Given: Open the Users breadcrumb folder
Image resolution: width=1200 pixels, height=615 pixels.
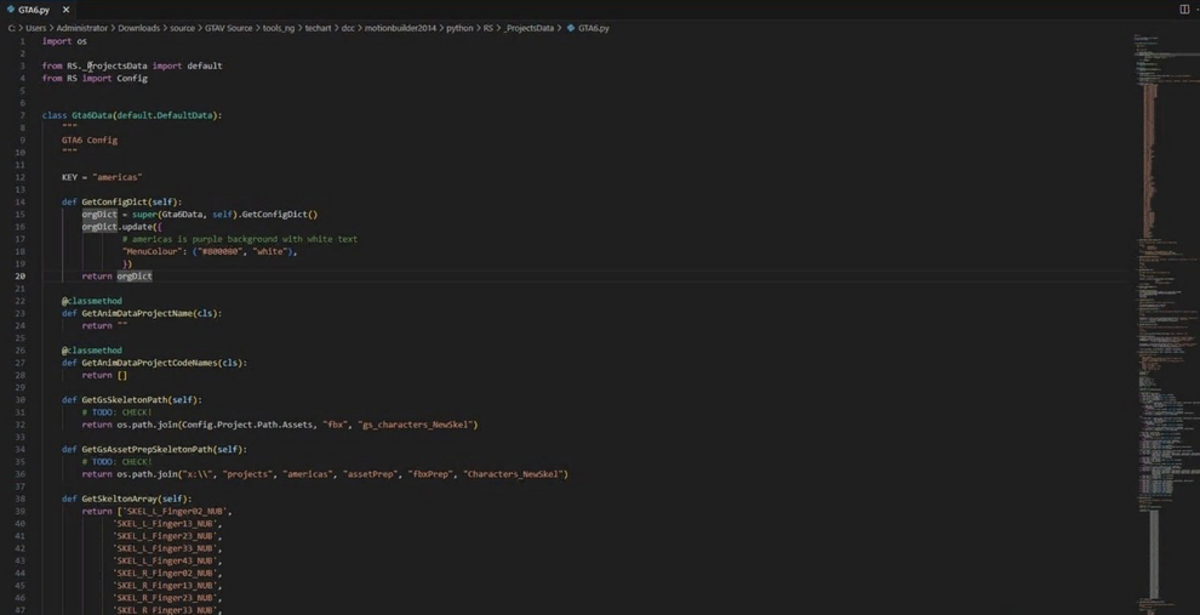Looking at the screenshot, I should pos(36,28).
